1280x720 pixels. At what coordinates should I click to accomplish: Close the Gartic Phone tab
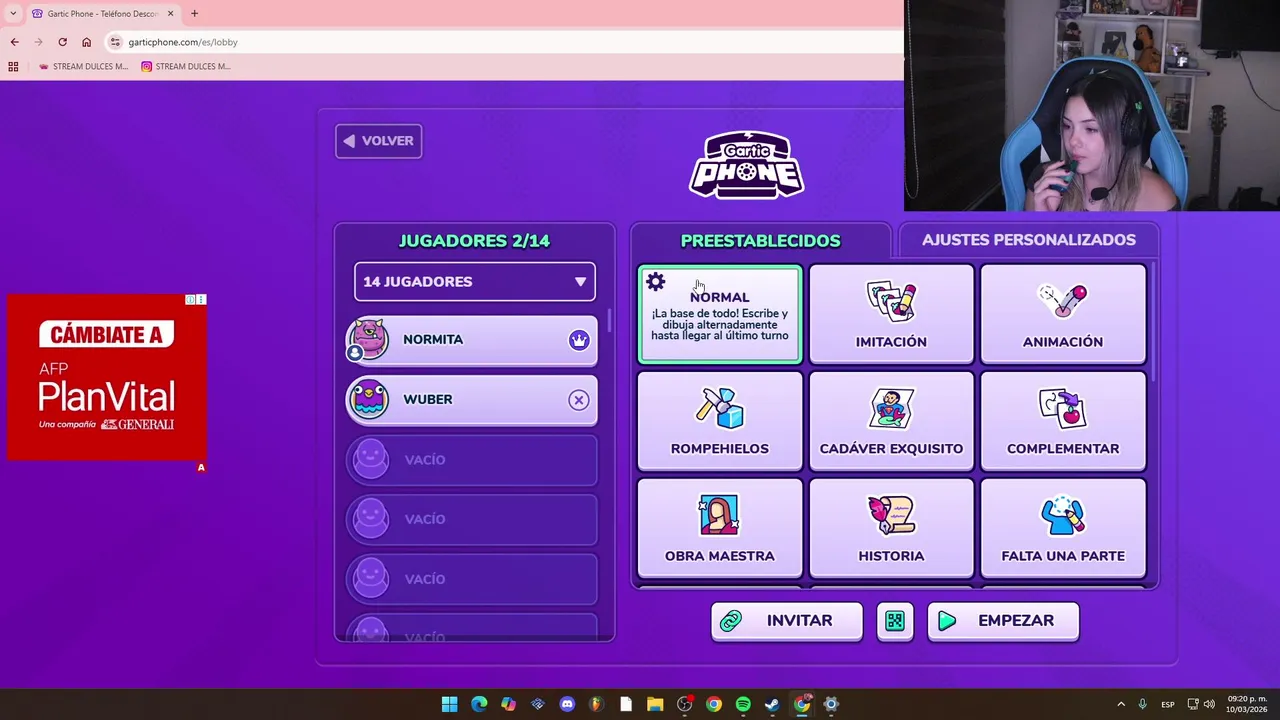pos(170,14)
